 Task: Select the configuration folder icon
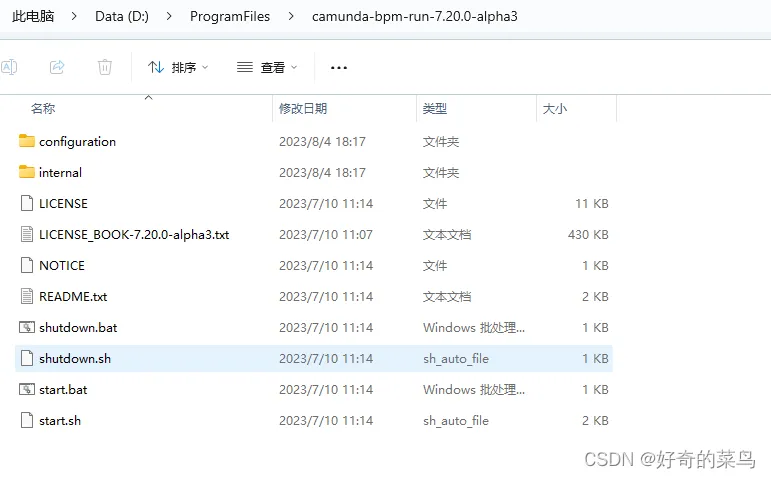[27, 141]
